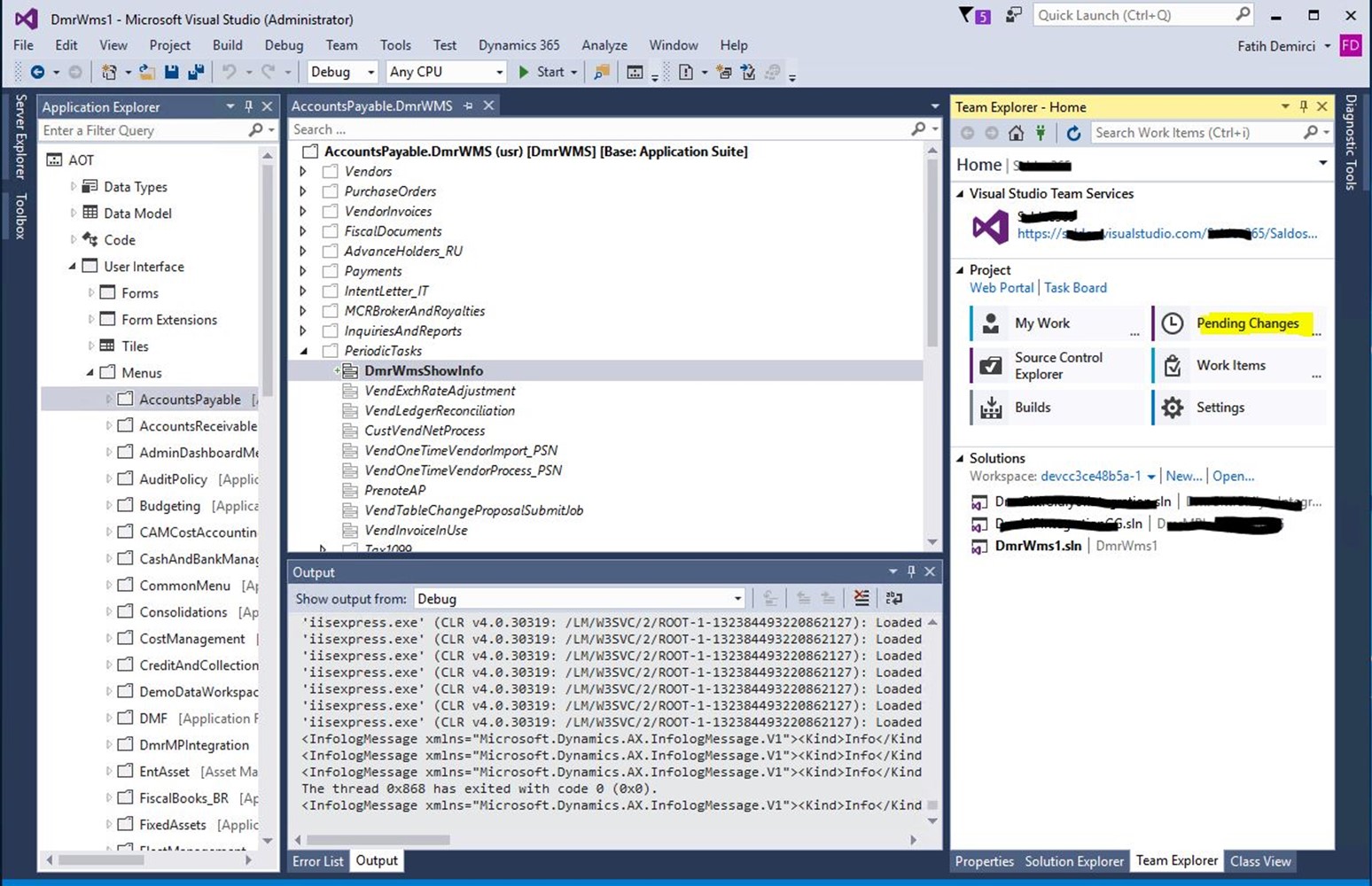The image size is (1372, 886).
Task: Select the DmrWms1.sln solution
Action: tap(1038, 546)
